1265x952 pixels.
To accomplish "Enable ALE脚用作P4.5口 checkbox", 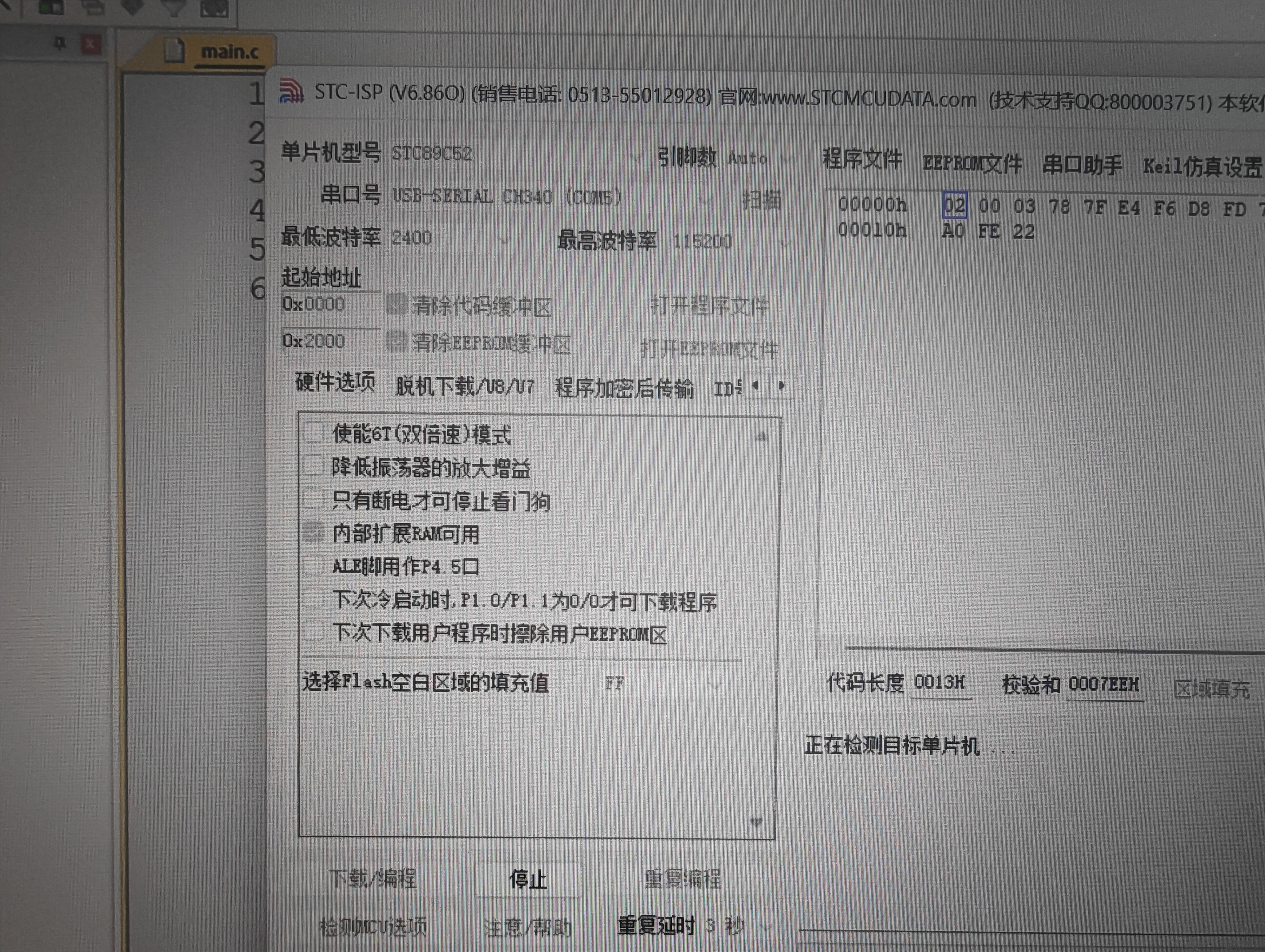I will tap(313, 565).
